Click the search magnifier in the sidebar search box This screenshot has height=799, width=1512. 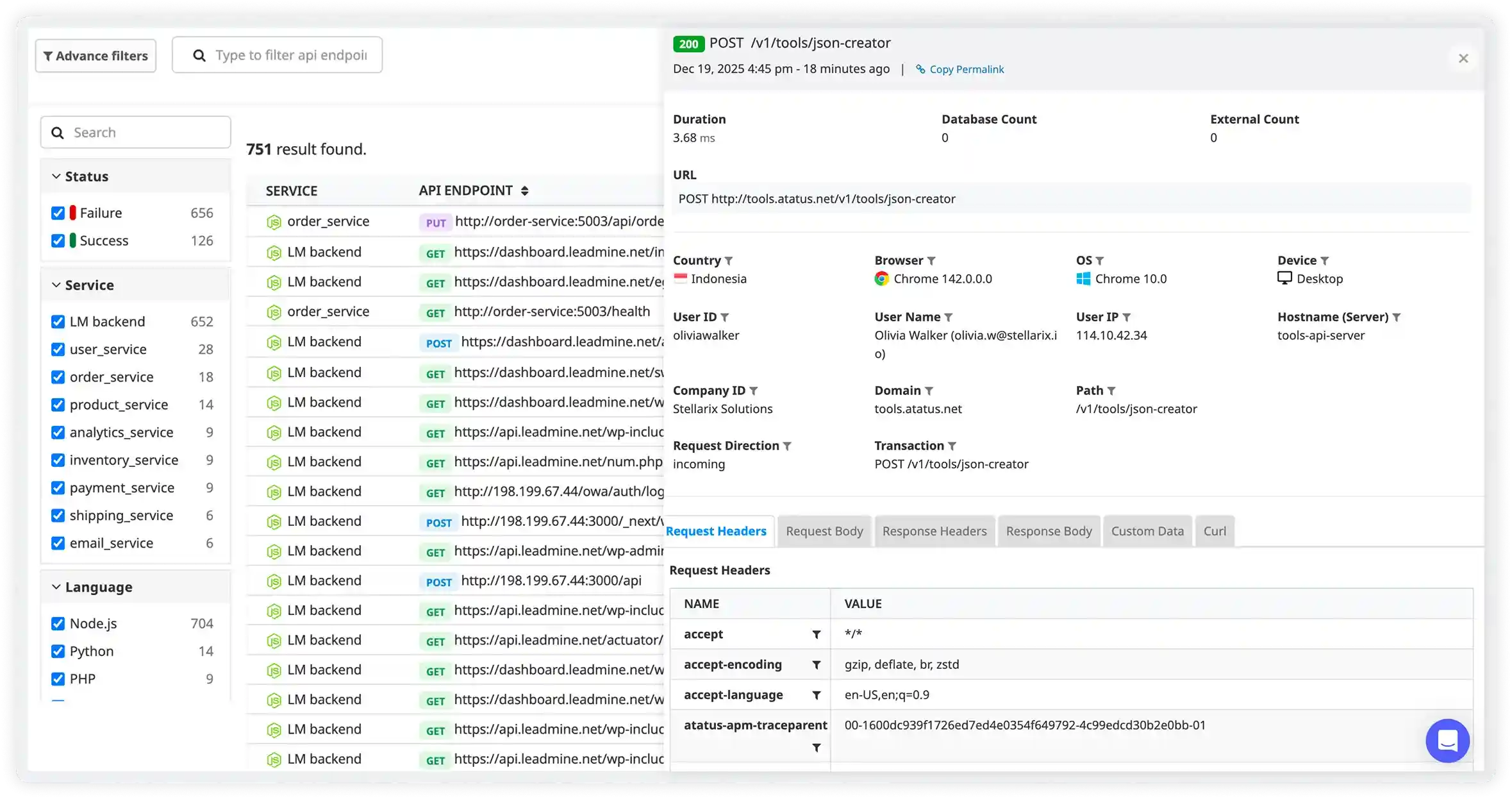tap(58, 132)
